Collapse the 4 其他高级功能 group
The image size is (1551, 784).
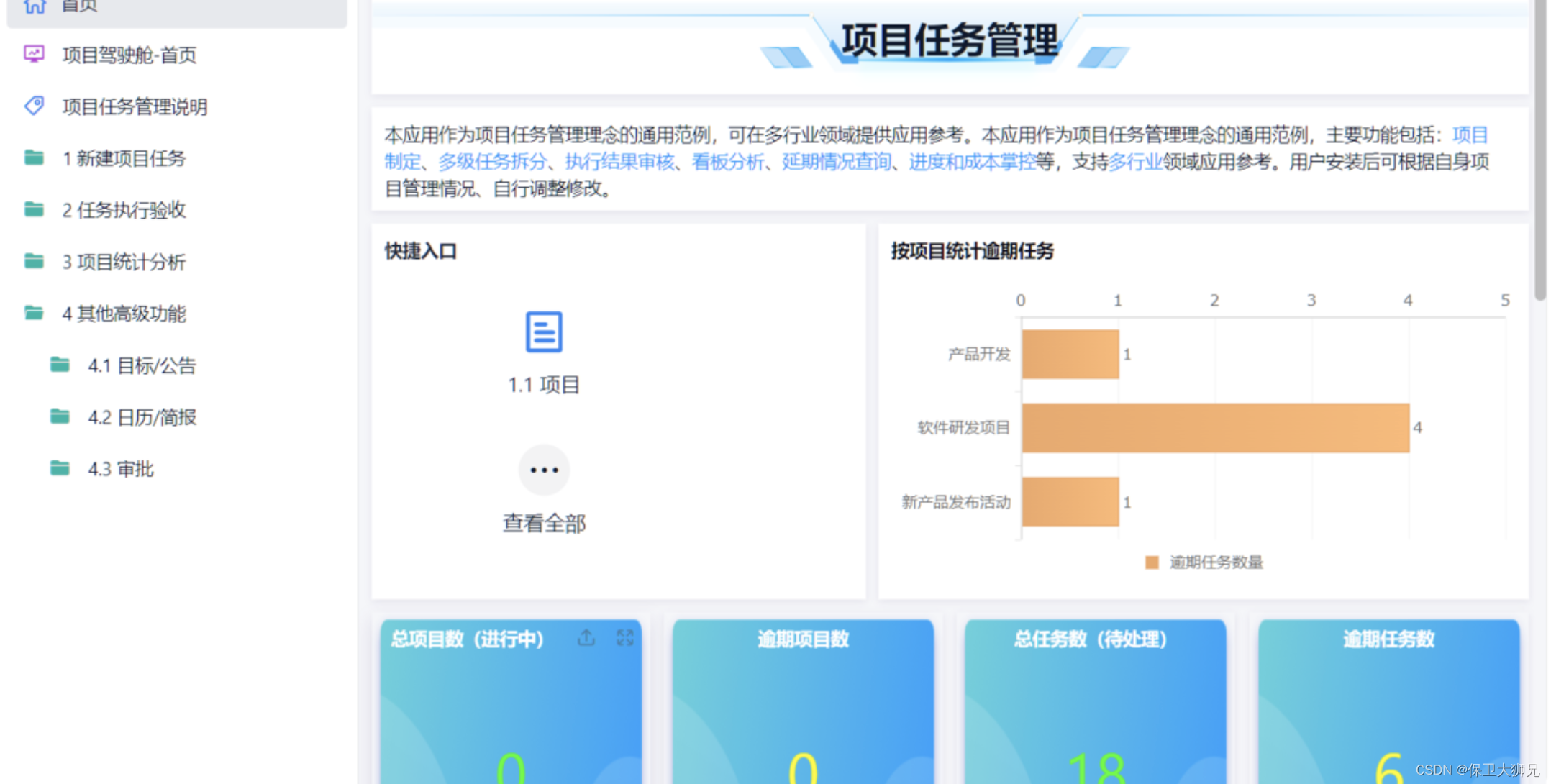124,314
